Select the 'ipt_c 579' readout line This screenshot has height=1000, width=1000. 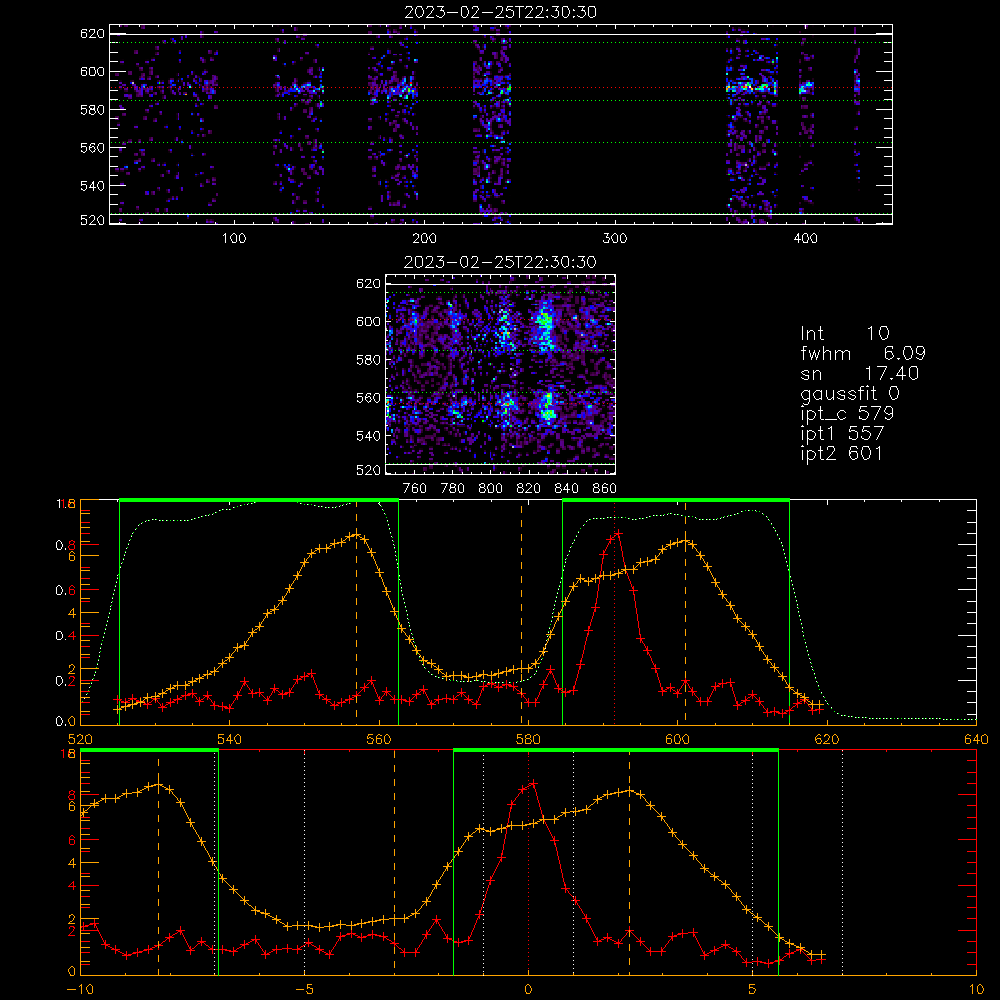click(847, 414)
